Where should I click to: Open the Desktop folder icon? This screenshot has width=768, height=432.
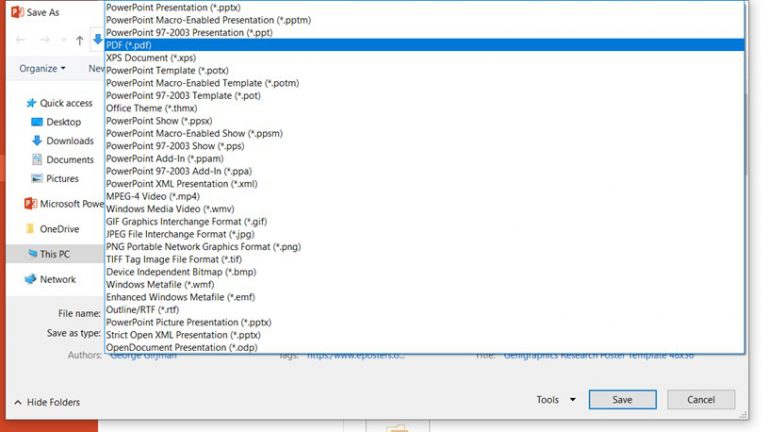pyautogui.click(x=37, y=122)
